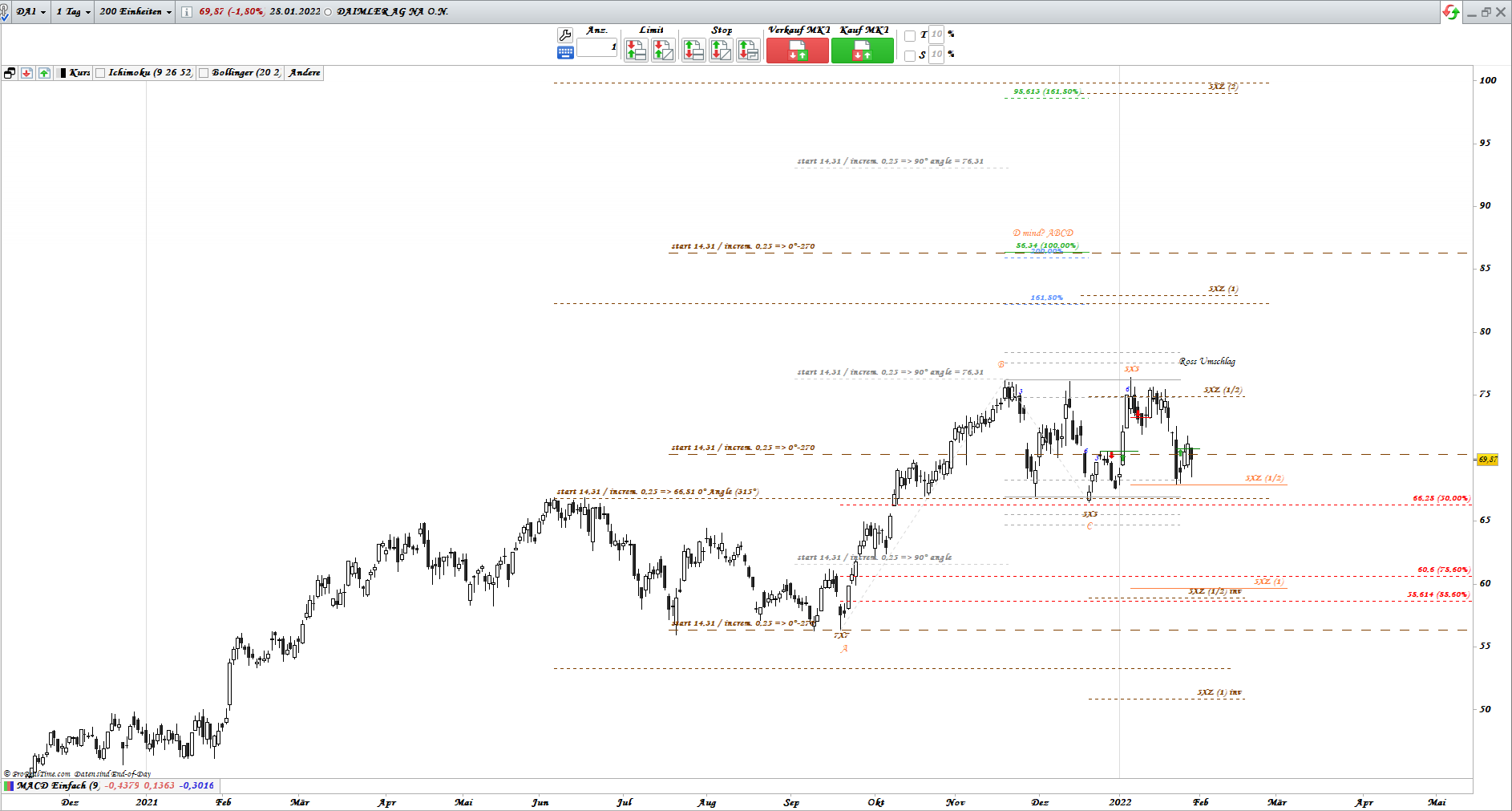Click the green up-arrow icon in indicator bar

44,73
